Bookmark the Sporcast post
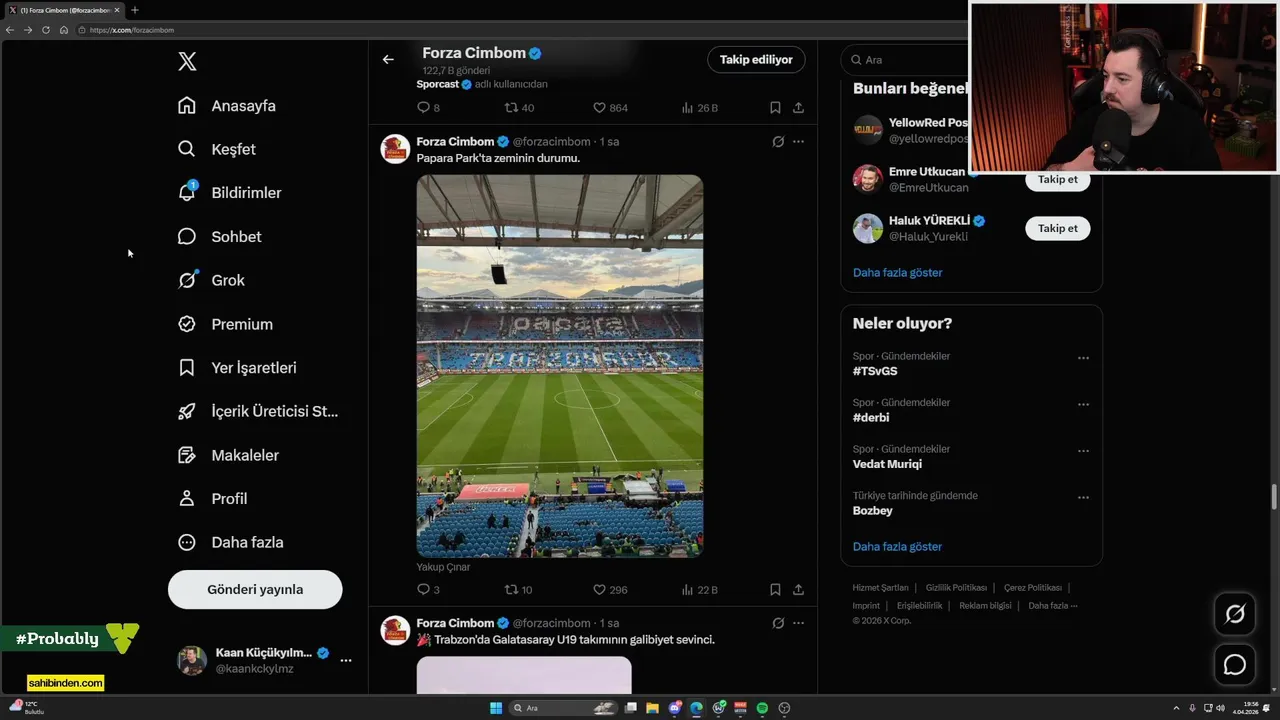Screen dimensions: 1280x720 point(775,108)
